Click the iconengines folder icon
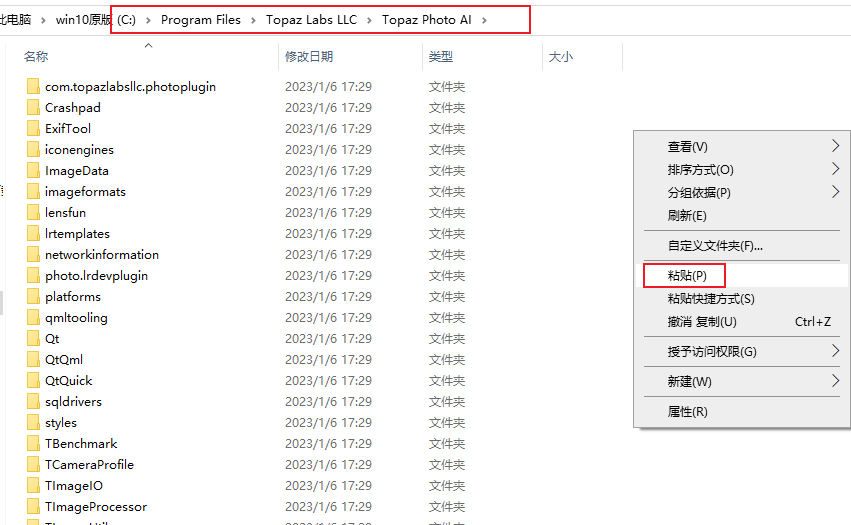This screenshot has height=525, width=851. tap(33, 149)
